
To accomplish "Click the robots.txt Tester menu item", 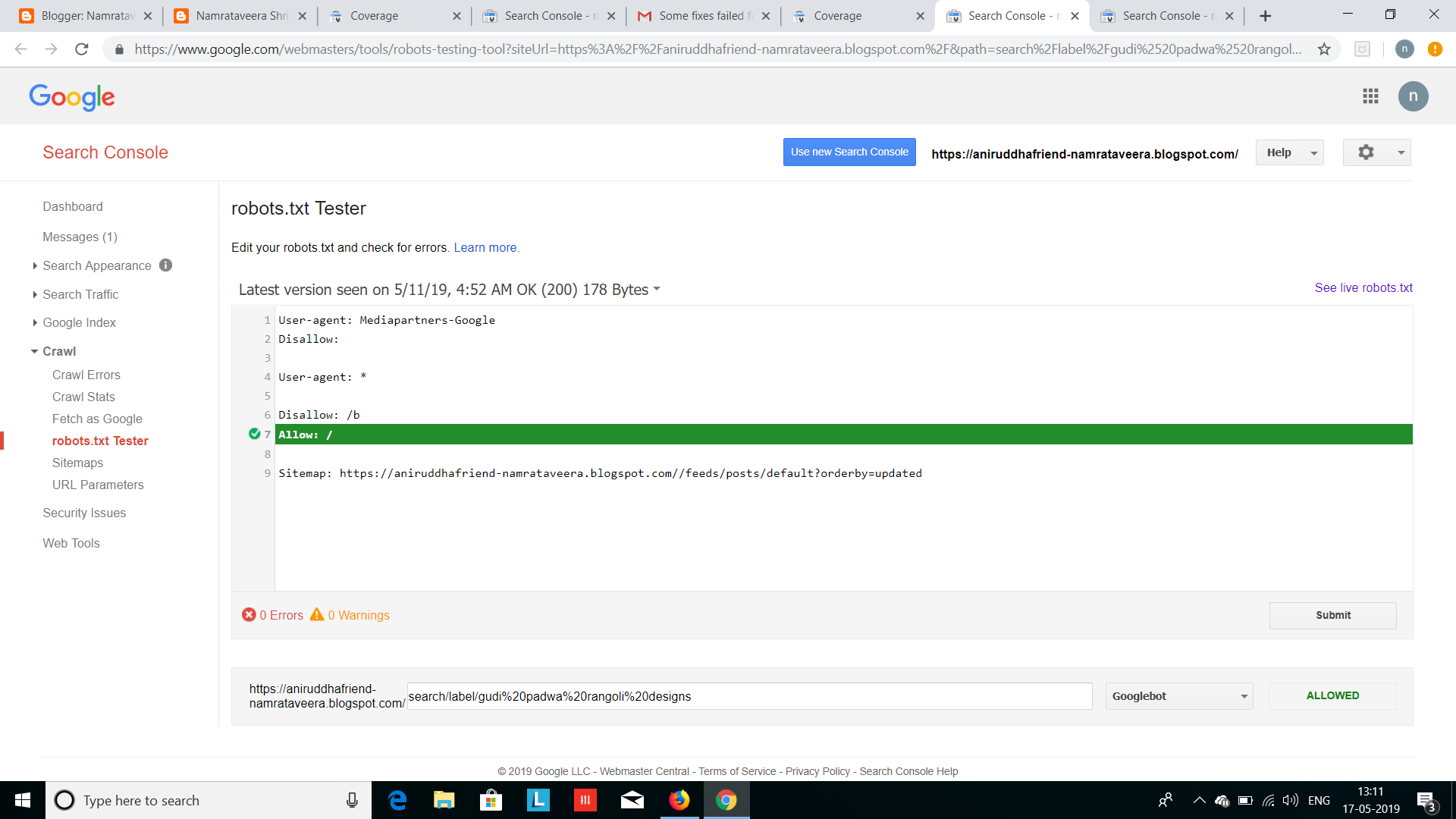I will (100, 440).
